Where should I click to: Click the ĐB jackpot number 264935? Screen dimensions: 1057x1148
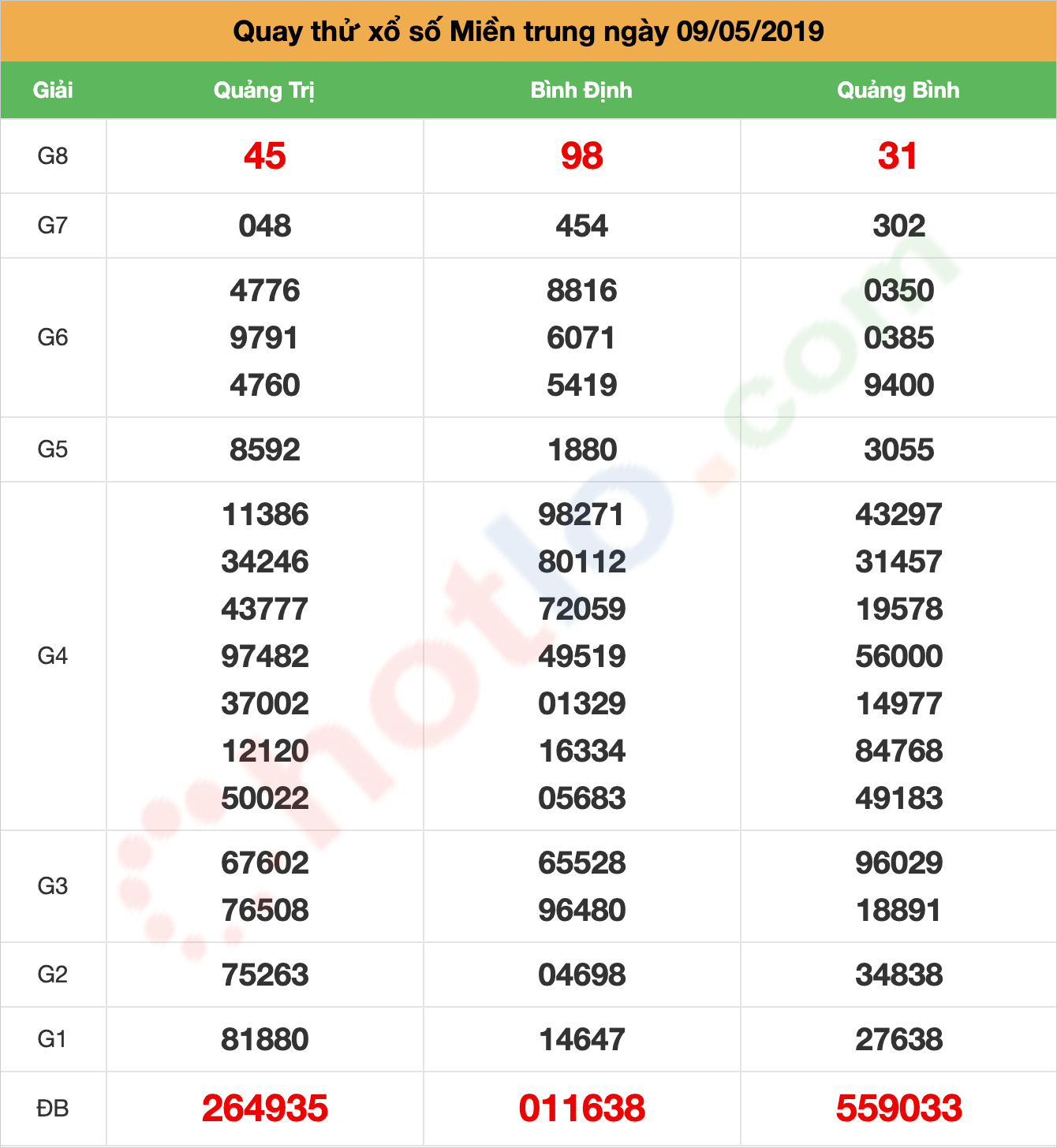(x=265, y=1109)
